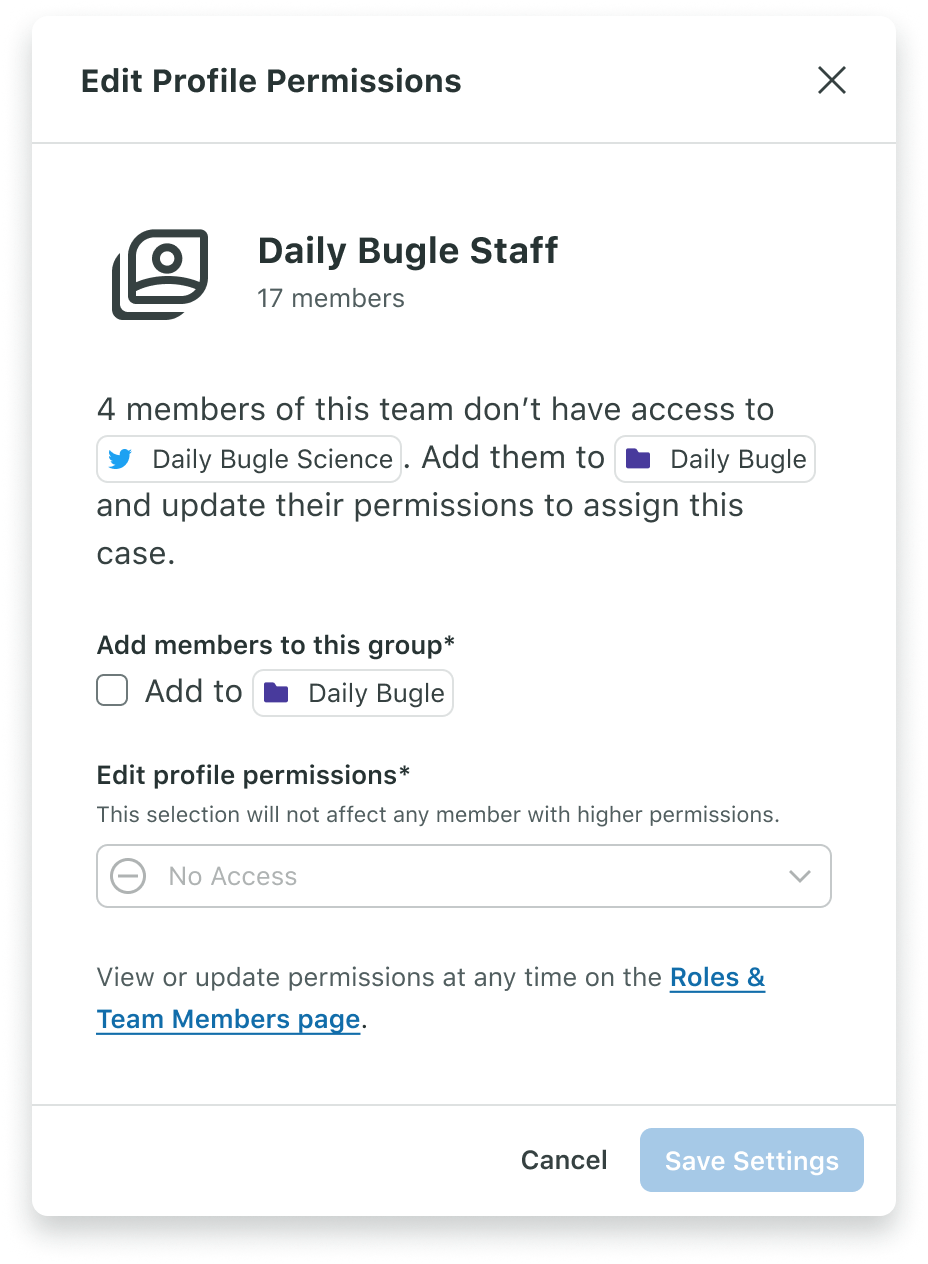Enable the Add to Daily Bugle checkbox
The width and height of the screenshot is (928, 1264).
112,691
